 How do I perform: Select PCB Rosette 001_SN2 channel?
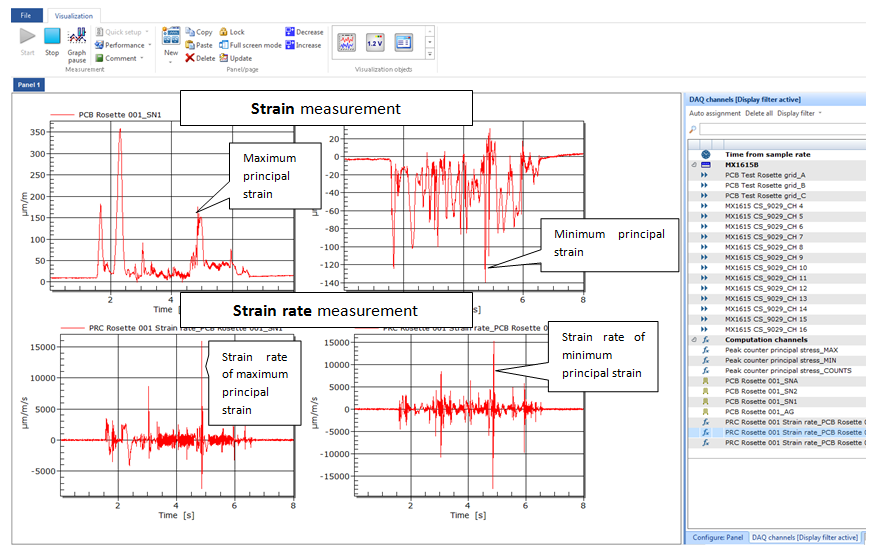(776, 391)
